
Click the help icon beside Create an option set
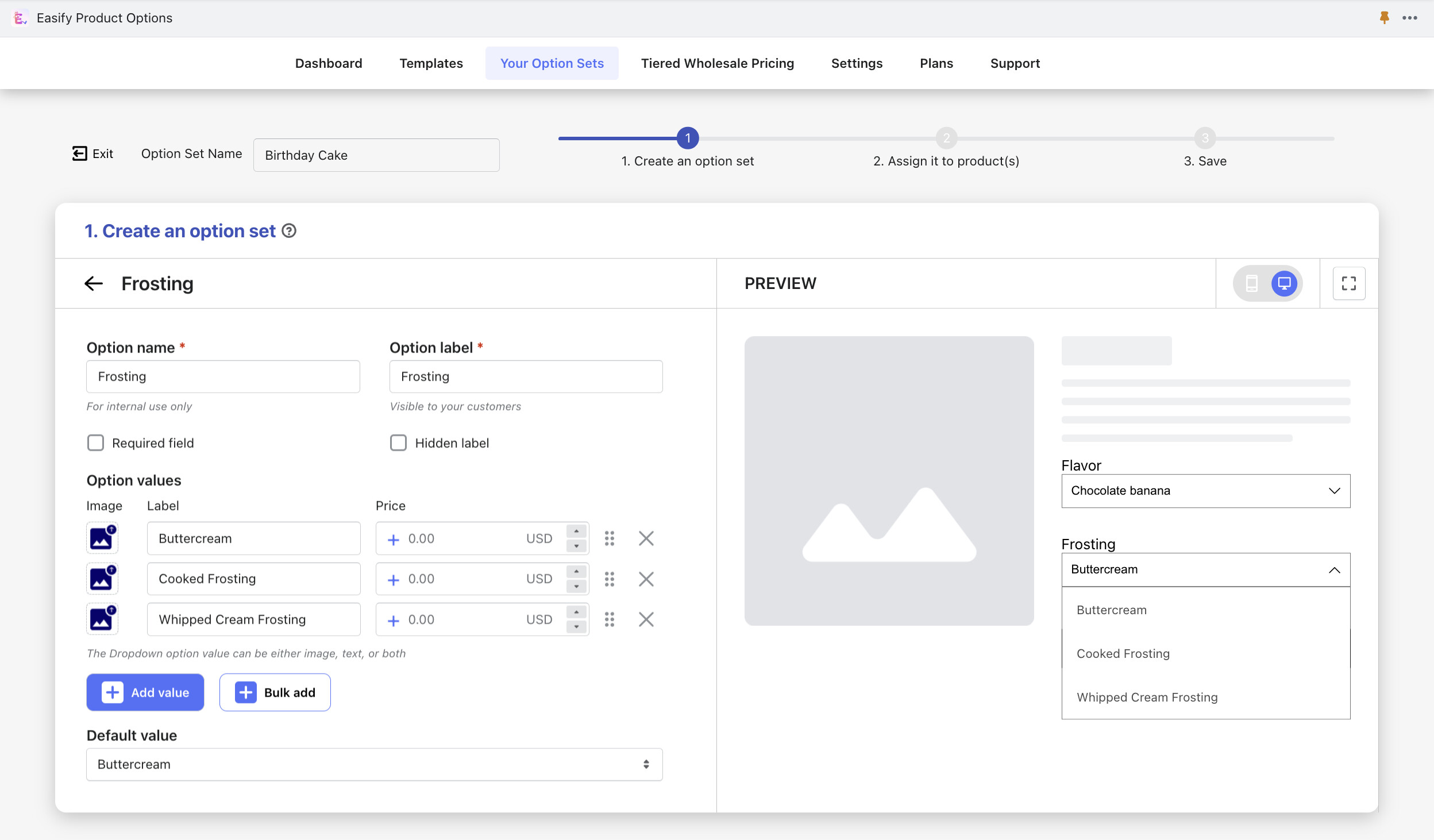(x=290, y=231)
